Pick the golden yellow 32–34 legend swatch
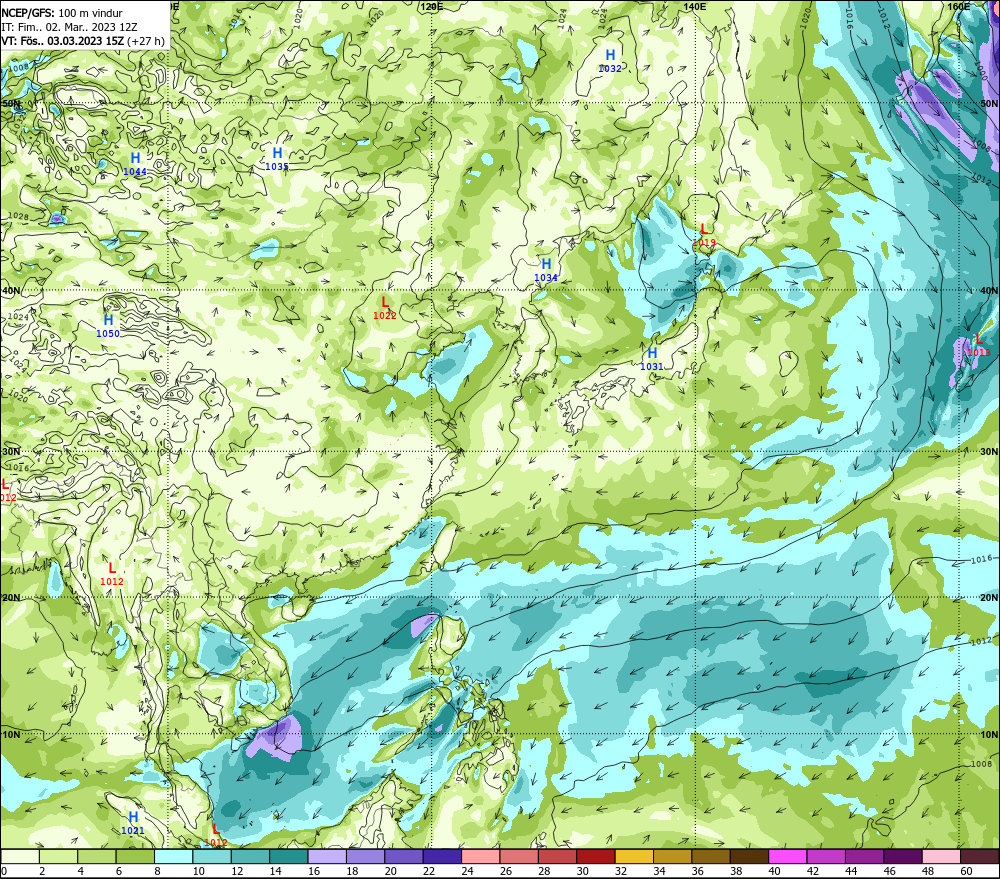The height and width of the screenshot is (879, 1000). coord(634,857)
